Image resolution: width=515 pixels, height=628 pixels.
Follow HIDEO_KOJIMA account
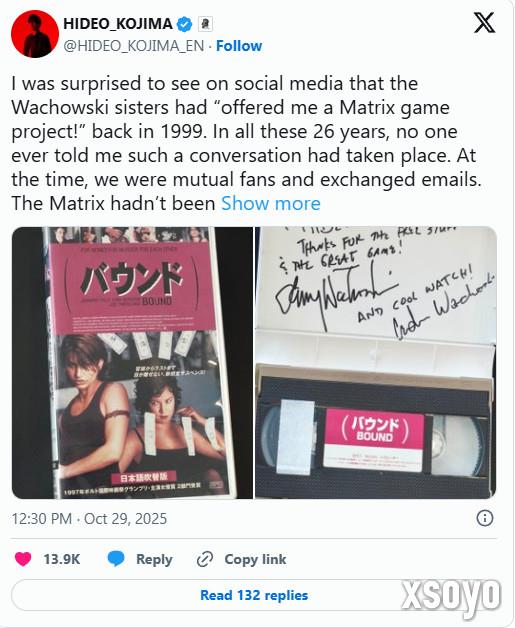(x=239, y=46)
